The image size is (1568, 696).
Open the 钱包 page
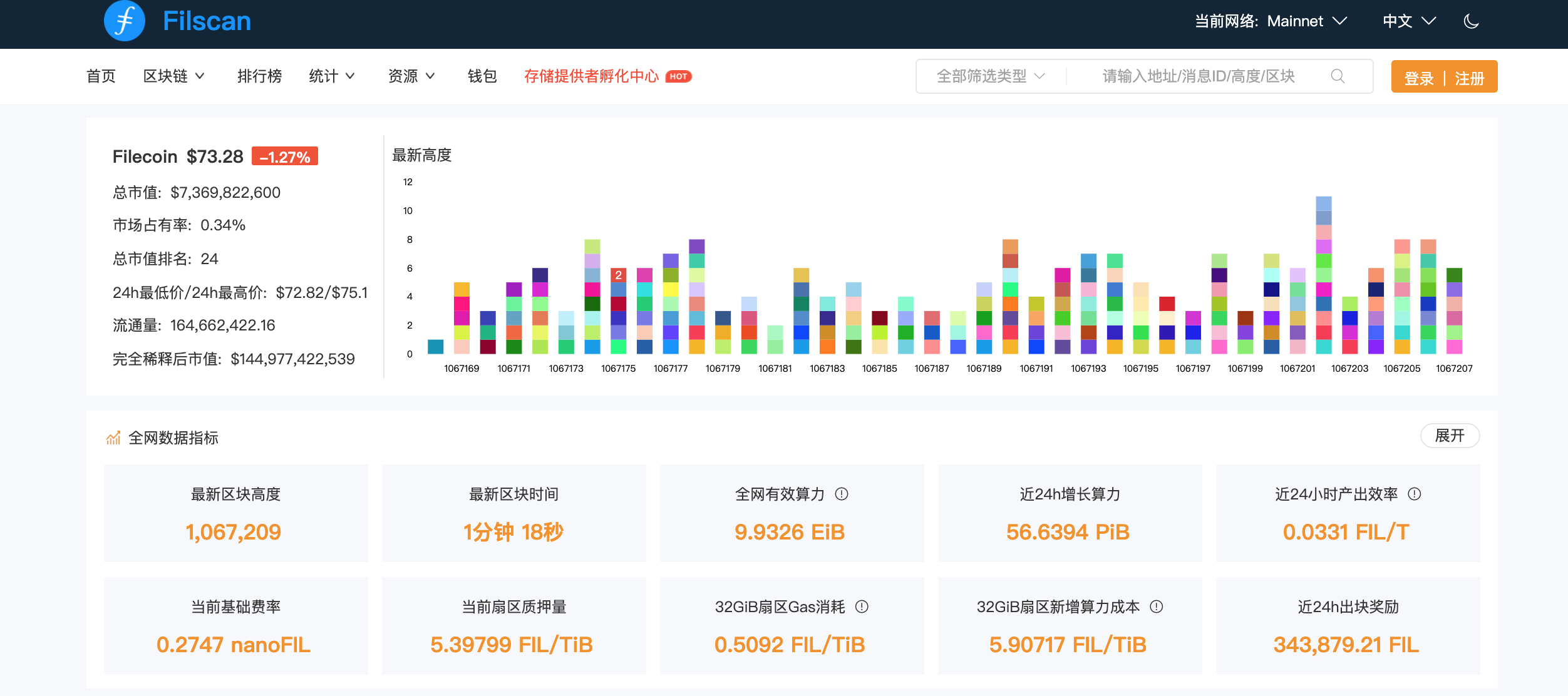(482, 76)
